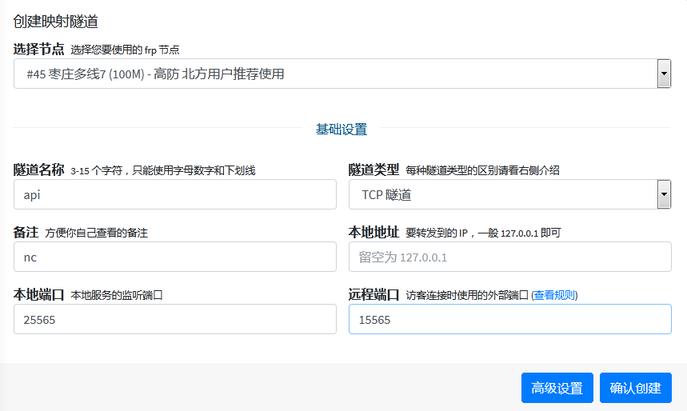This screenshot has height=411, width=687.
Task: Click the 隧道名称 label text
Action: [x=39, y=170]
